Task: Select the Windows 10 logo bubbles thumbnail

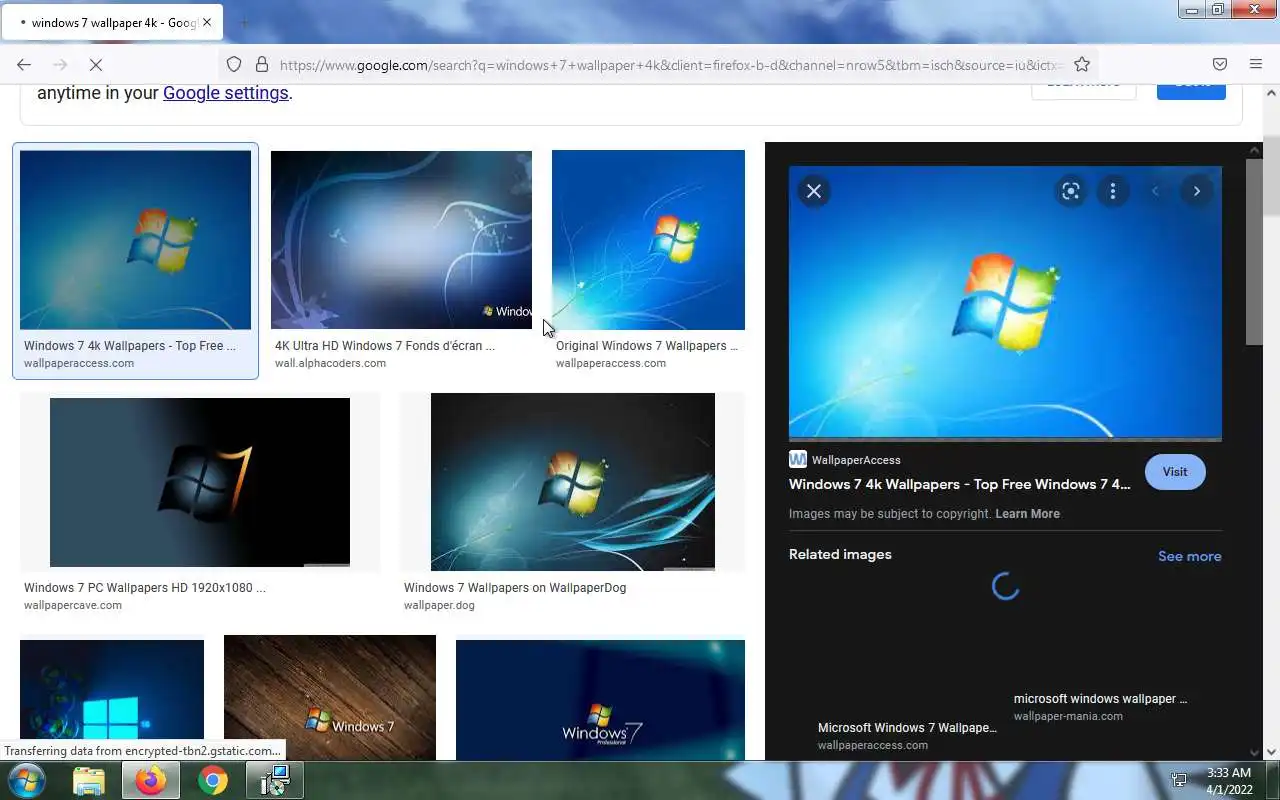Action: tap(112, 700)
